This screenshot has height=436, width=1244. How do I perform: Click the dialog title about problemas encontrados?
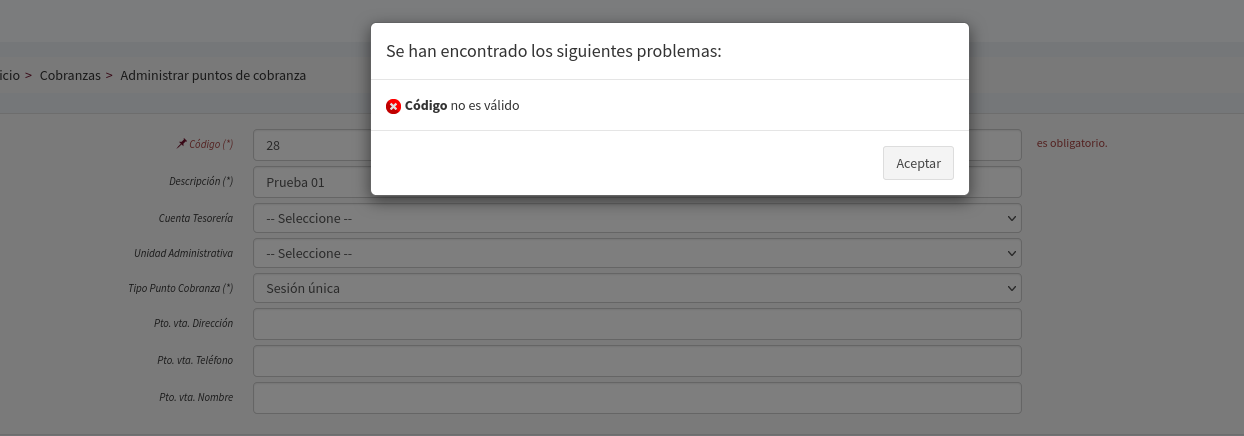[x=554, y=51]
